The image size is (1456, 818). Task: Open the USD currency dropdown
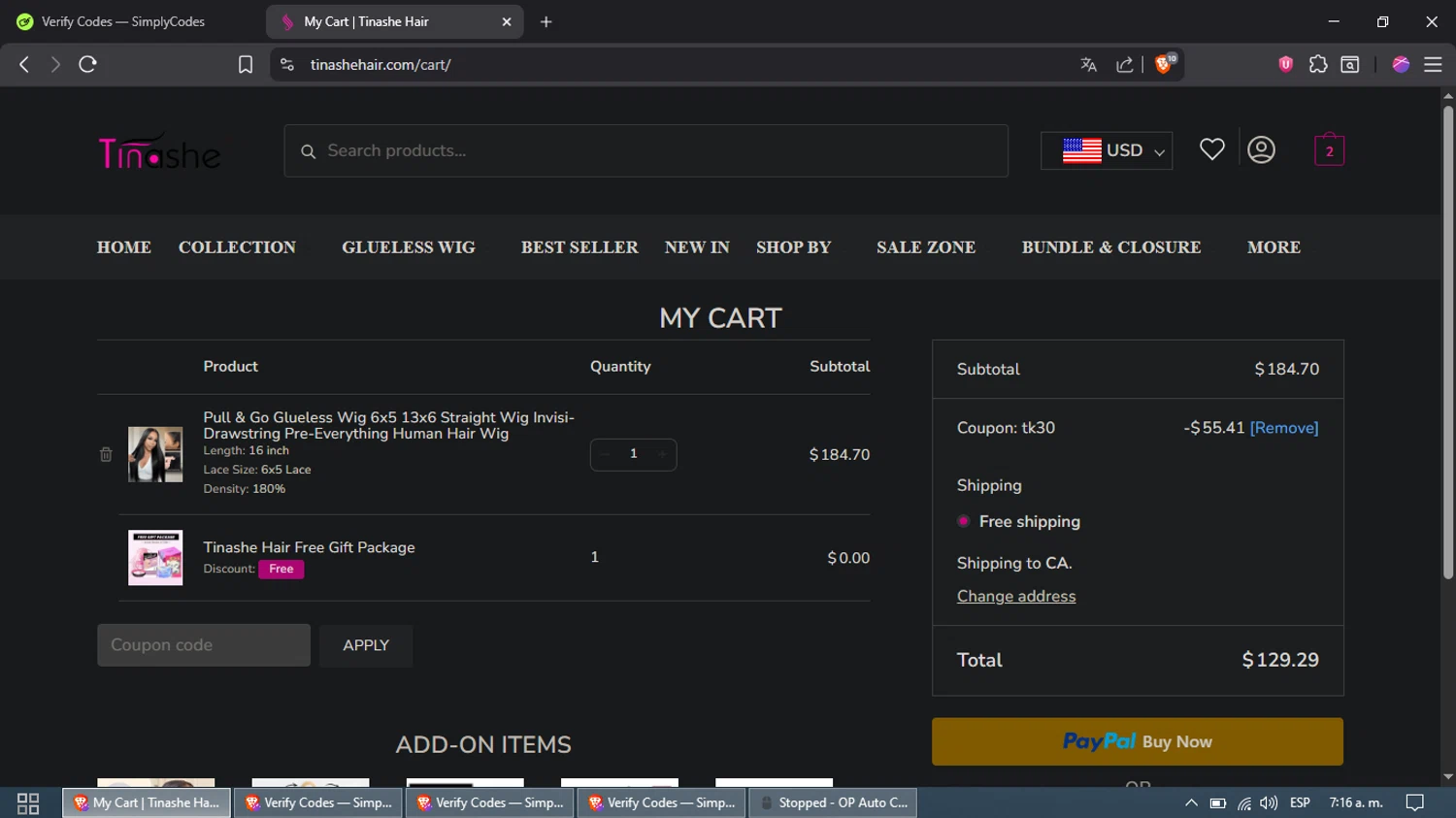[x=1107, y=150]
